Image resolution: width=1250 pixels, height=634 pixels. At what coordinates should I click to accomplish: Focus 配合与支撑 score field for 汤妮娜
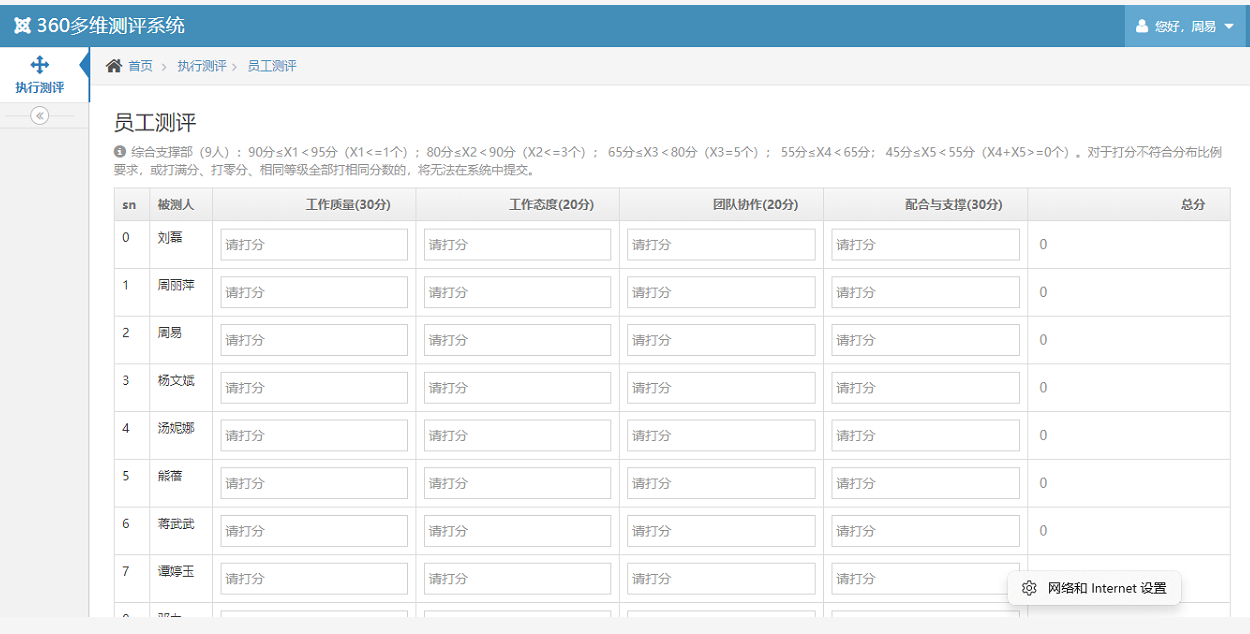click(x=925, y=435)
